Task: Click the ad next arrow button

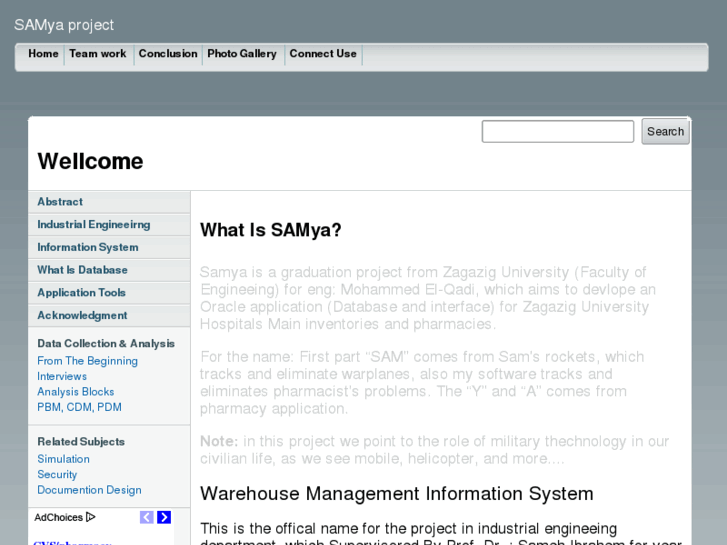Action: click(164, 517)
